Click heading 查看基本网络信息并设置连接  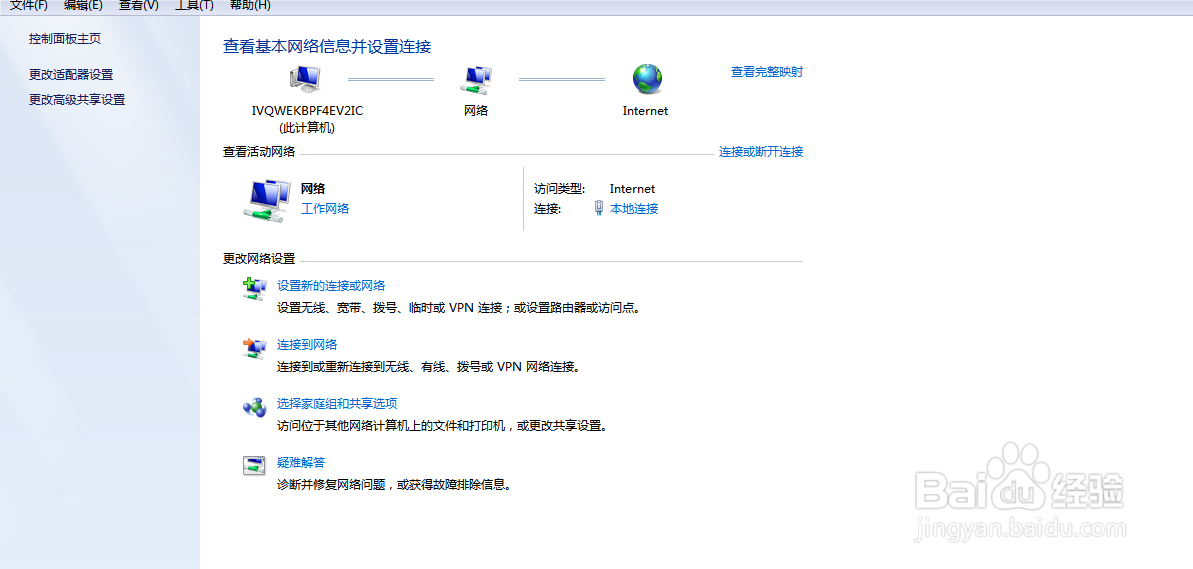(x=327, y=46)
